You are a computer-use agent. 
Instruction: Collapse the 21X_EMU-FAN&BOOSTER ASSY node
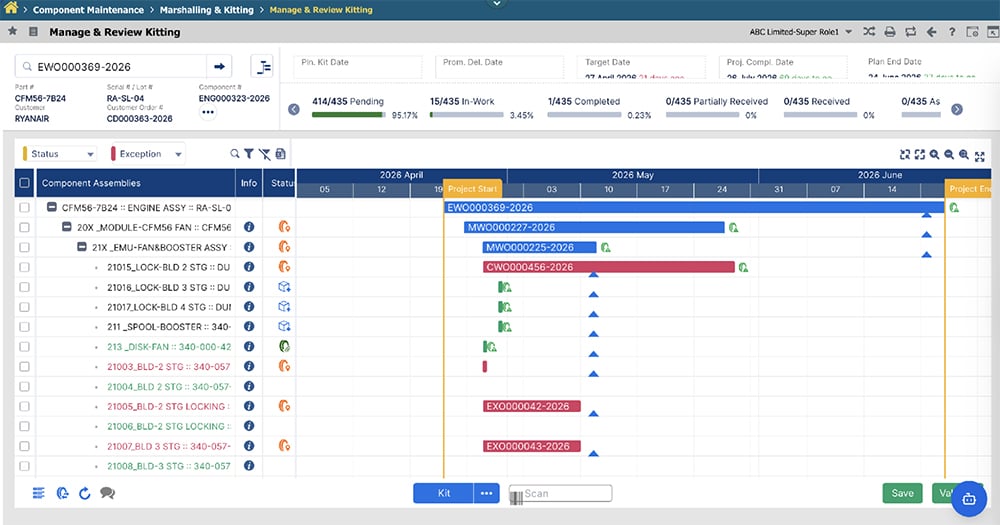82,247
